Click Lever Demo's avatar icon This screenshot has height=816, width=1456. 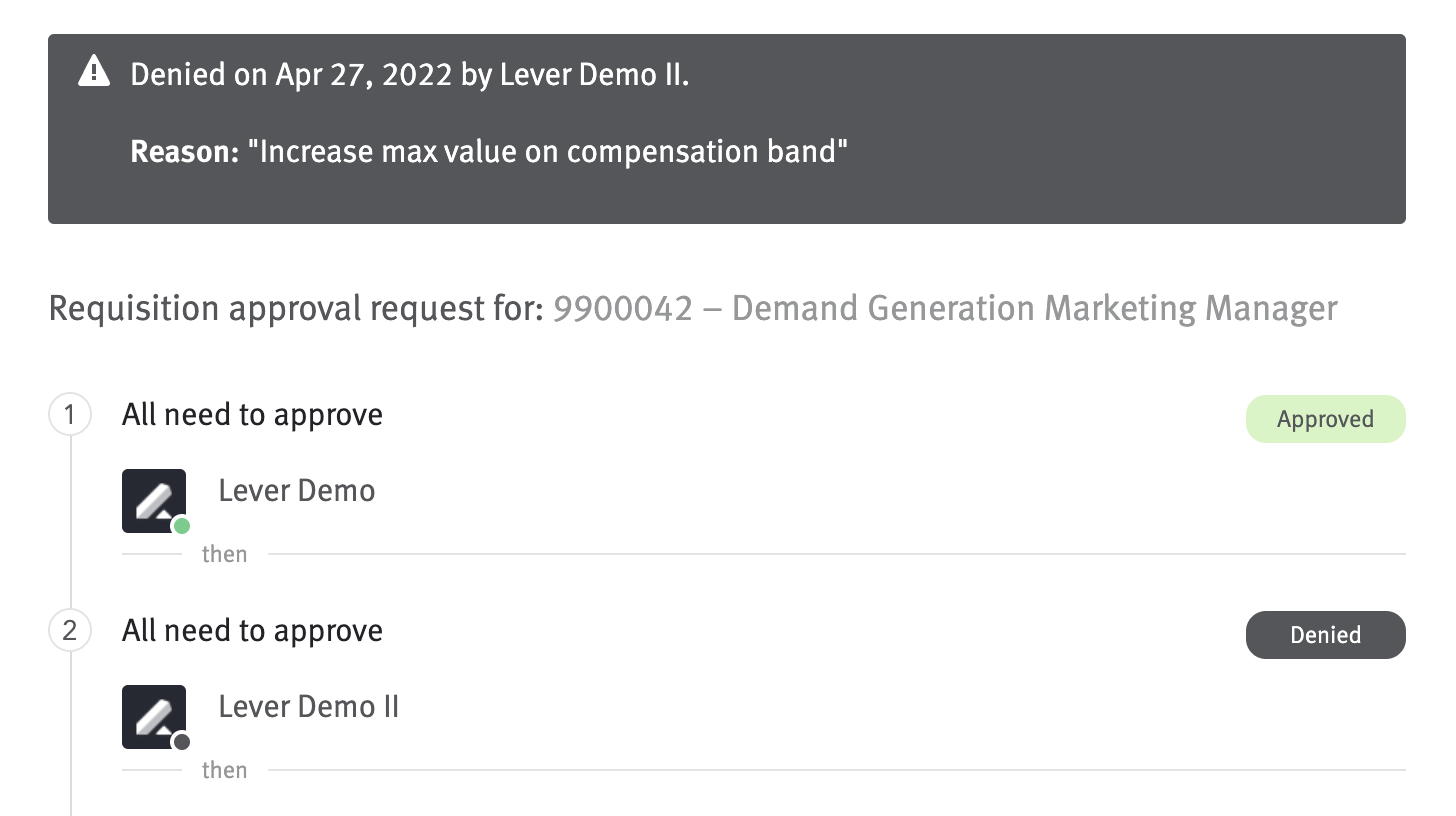pos(154,501)
